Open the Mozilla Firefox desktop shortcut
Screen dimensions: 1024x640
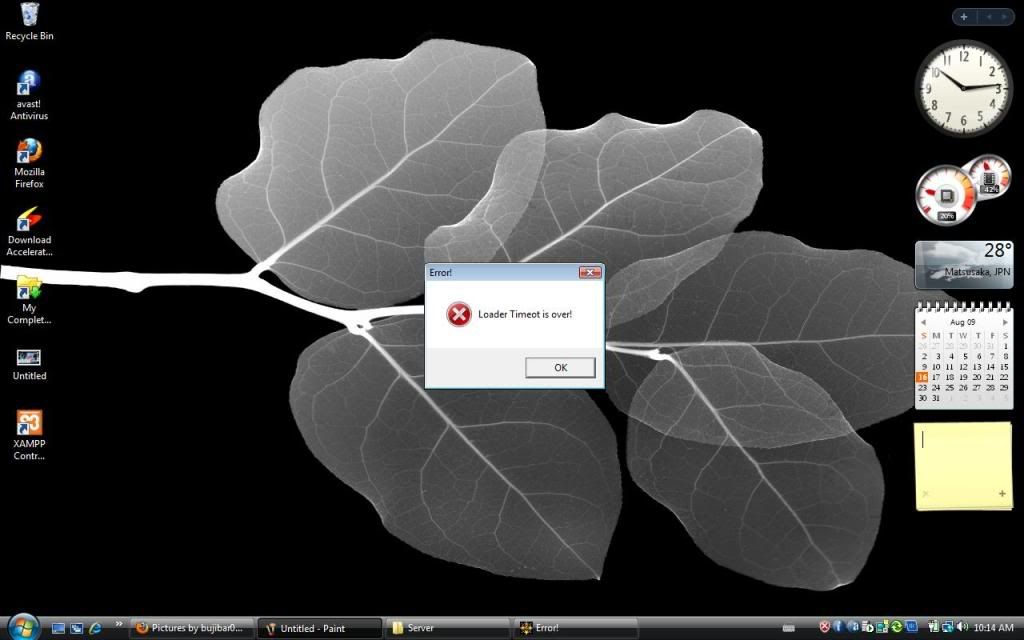pyautogui.click(x=29, y=151)
